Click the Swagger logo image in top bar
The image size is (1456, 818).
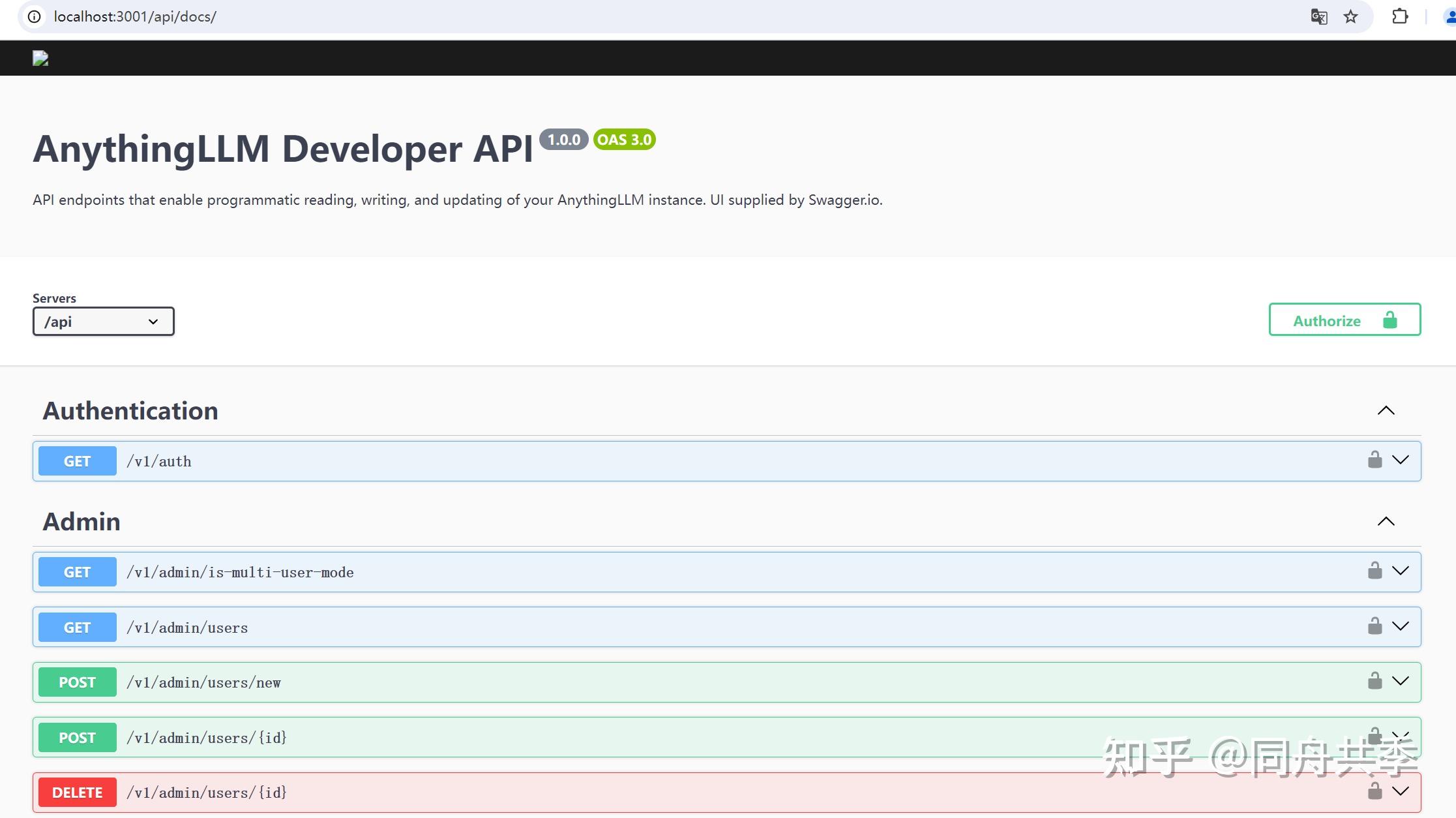pyautogui.click(x=40, y=59)
